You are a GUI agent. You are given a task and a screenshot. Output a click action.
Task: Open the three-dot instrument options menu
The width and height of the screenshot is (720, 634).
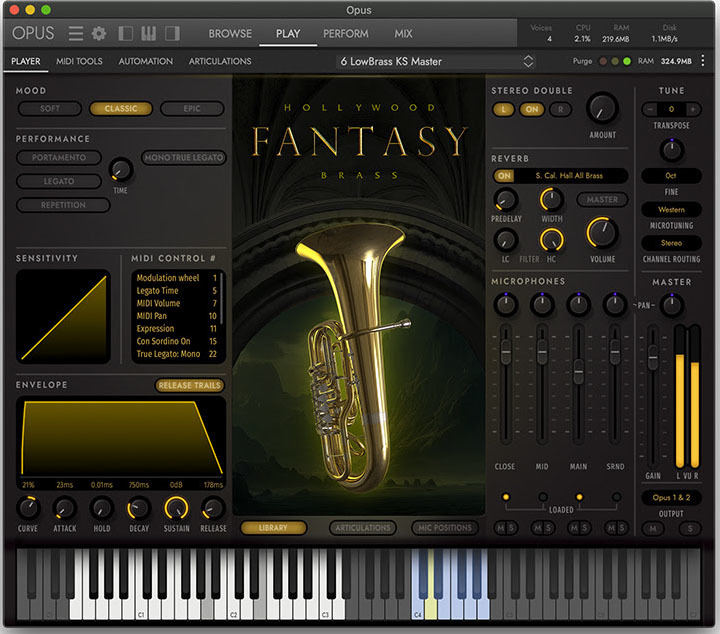click(703, 61)
